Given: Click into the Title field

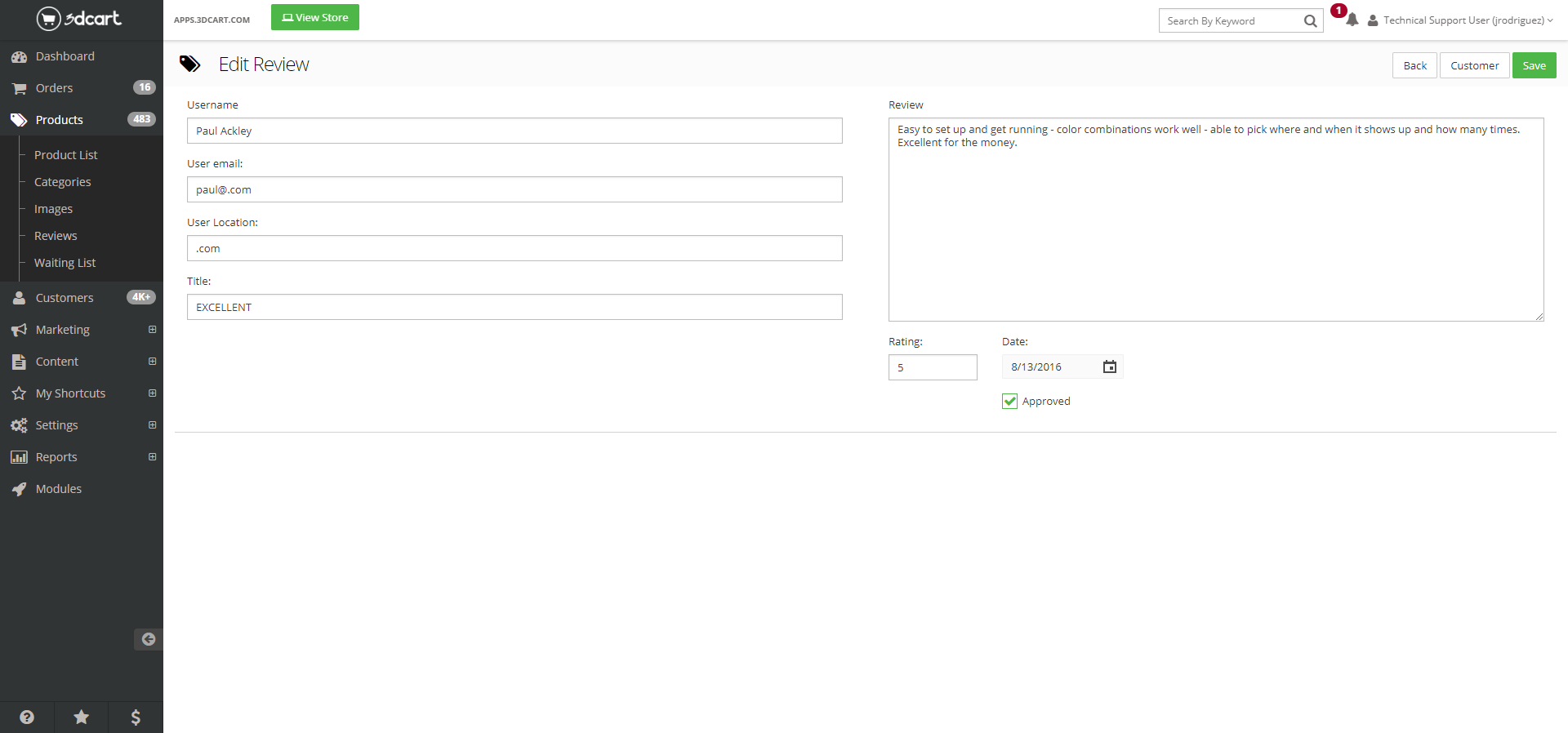Looking at the screenshot, I should point(514,308).
